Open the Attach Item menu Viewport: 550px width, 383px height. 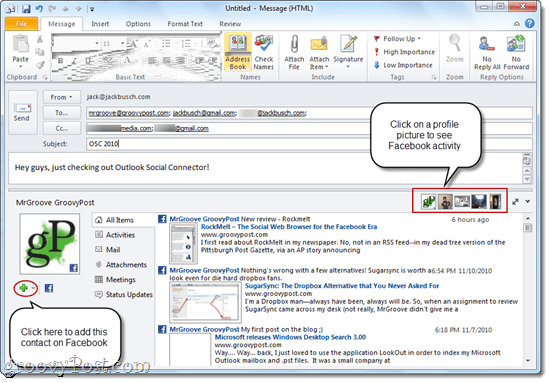click(319, 52)
